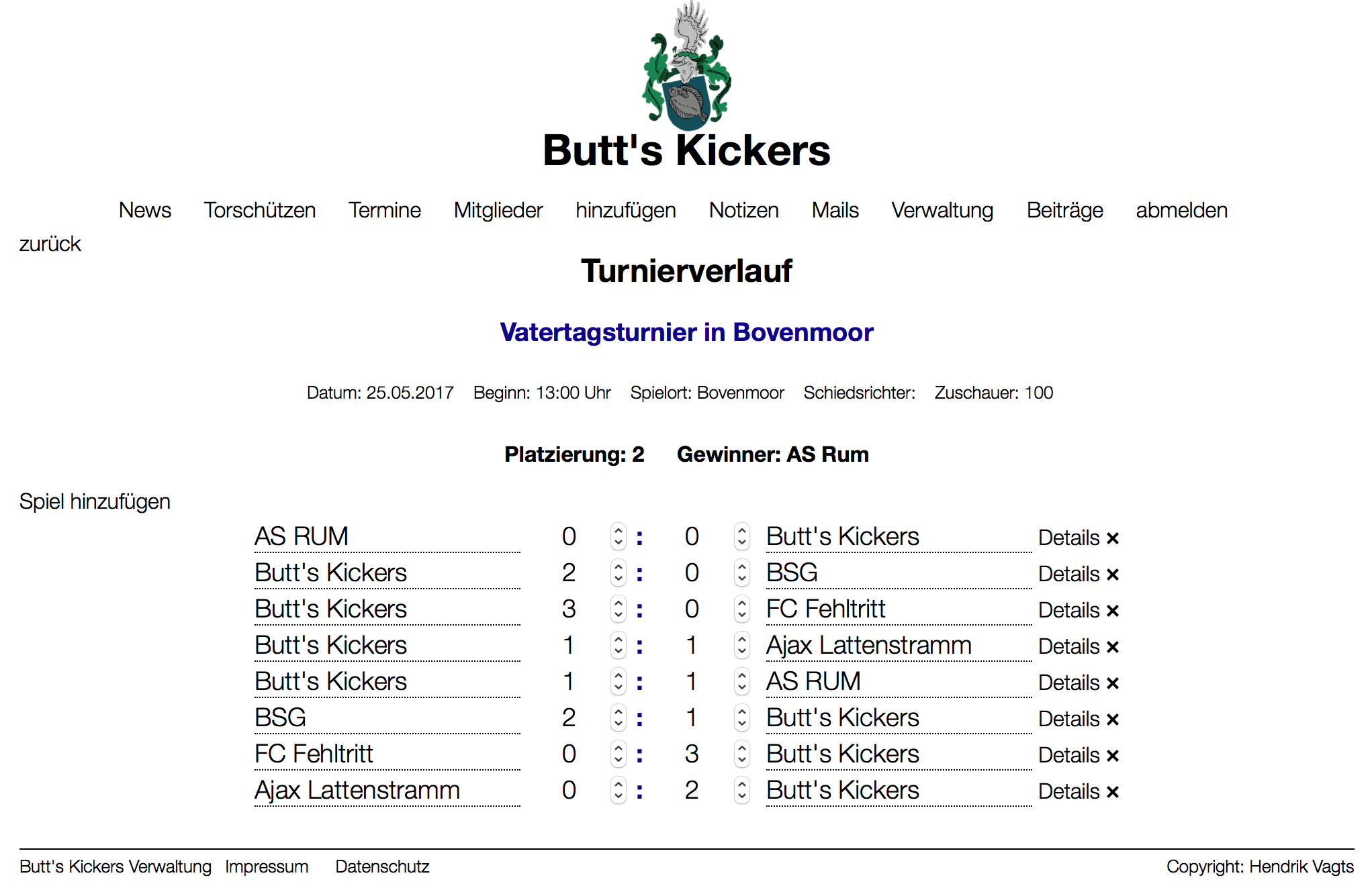Delete the Butt's Kickers vs Ajax Lattenstramm match
This screenshot has width=1372, height=890.
pyautogui.click(x=1113, y=647)
